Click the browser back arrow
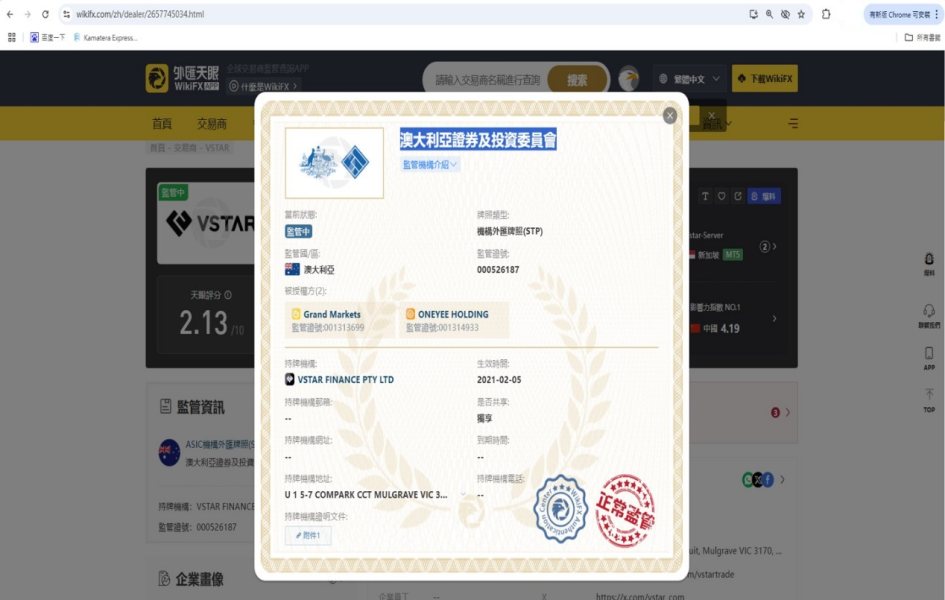This screenshot has width=945, height=600. [10, 14]
